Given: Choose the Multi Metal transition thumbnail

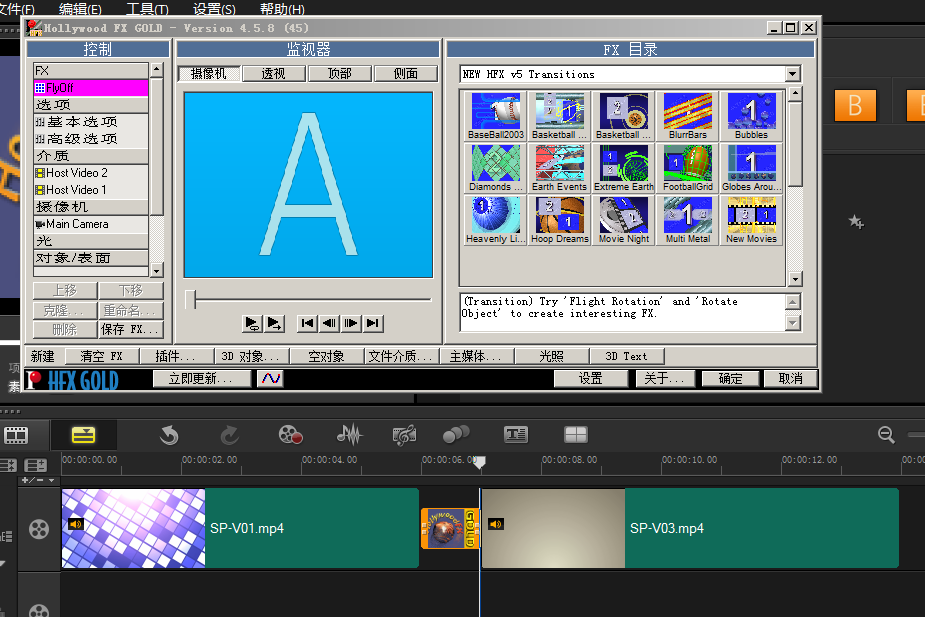Looking at the screenshot, I should coord(688,220).
